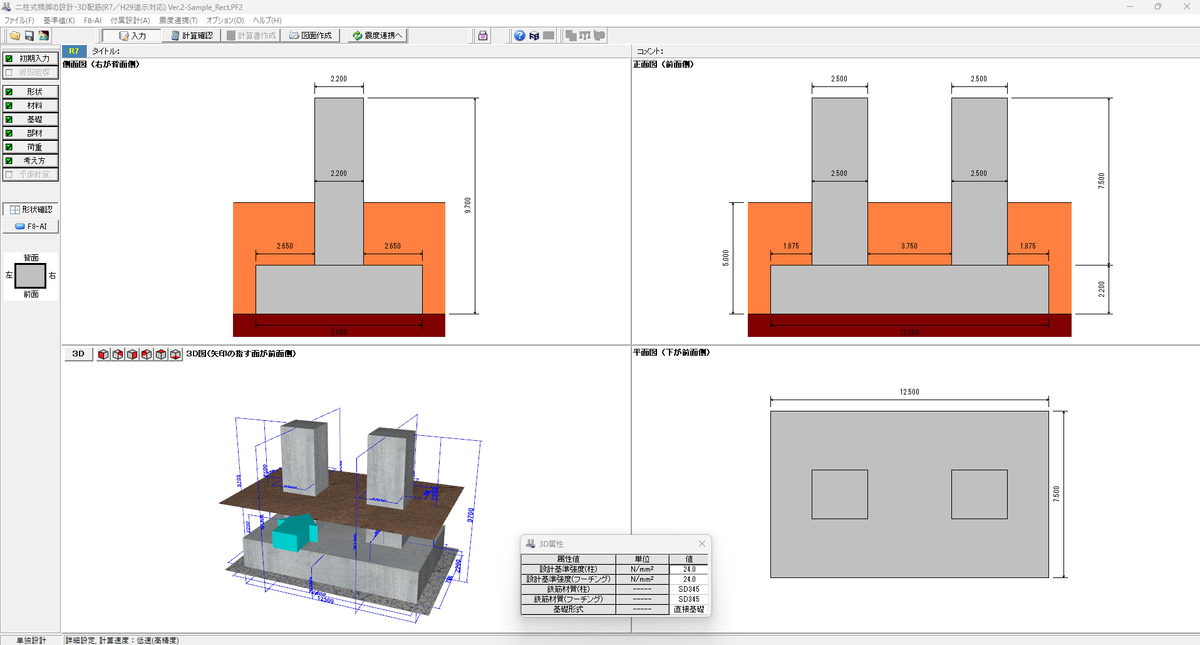Click the gray pier-shaped icon in toolbar
This screenshot has height=645, width=1200.
pos(585,36)
